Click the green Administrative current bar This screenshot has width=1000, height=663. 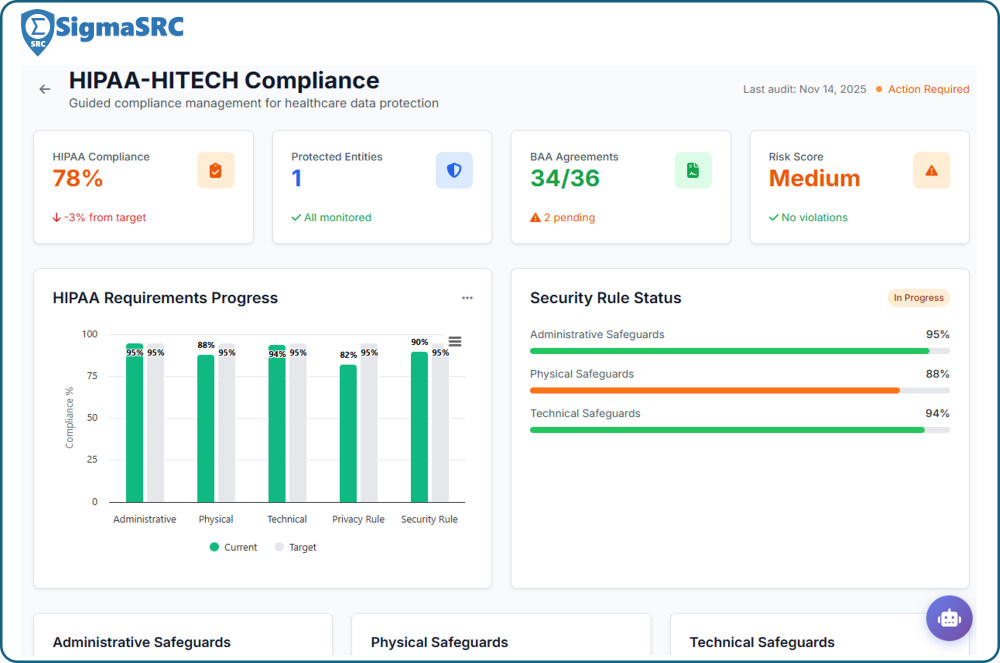click(135, 423)
